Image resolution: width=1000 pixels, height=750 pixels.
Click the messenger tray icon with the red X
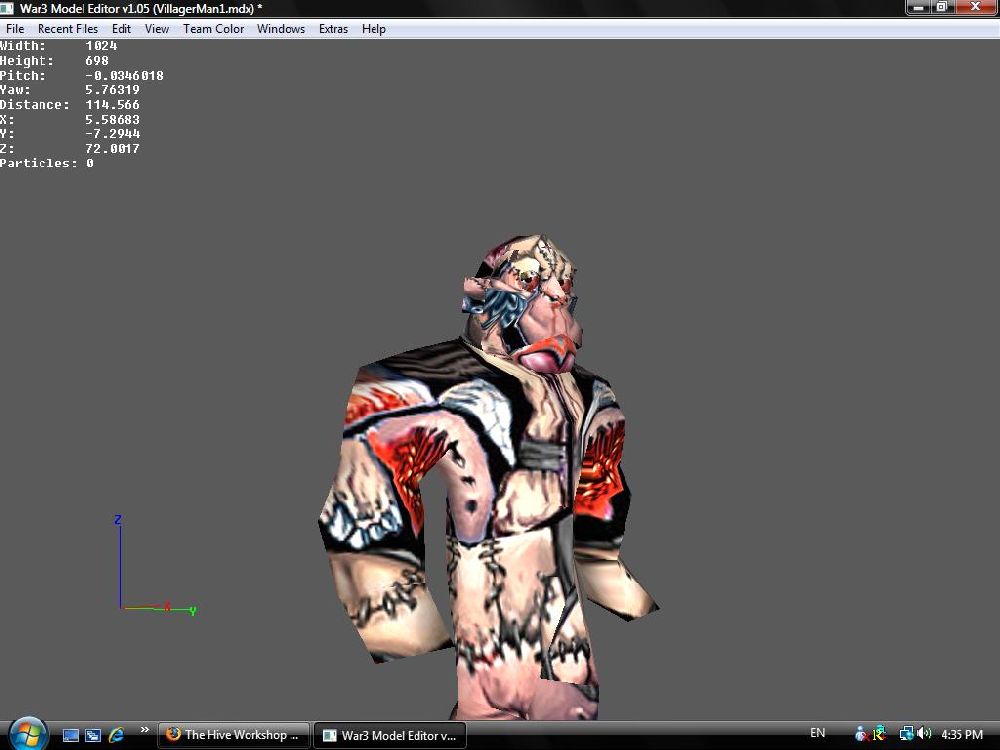[x=861, y=734]
